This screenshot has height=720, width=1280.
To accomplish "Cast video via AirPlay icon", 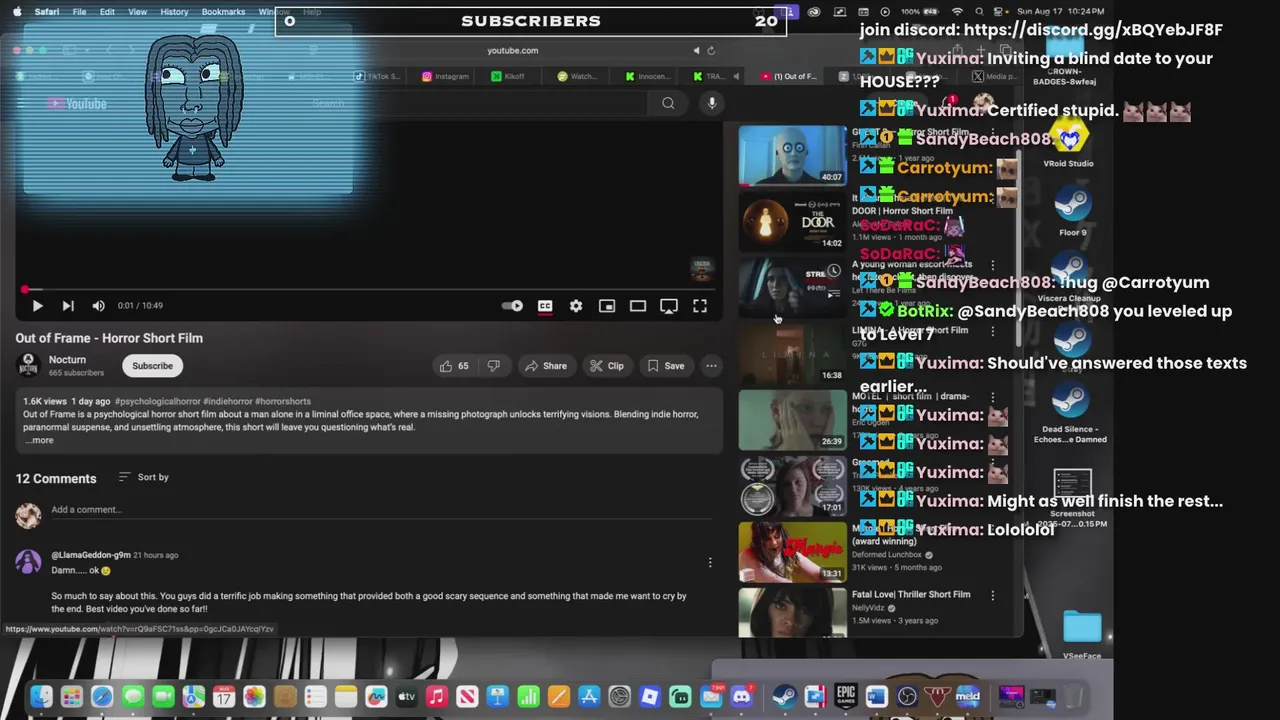I will click(669, 306).
